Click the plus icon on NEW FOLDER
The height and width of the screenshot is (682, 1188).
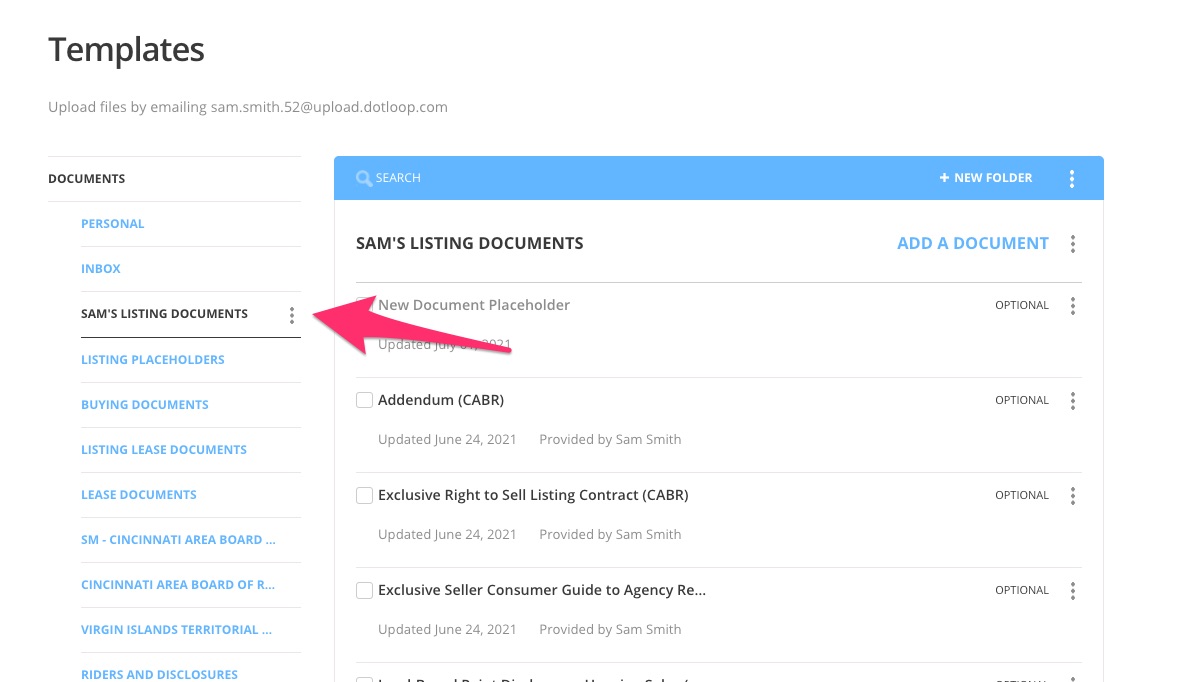(x=943, y=177)
